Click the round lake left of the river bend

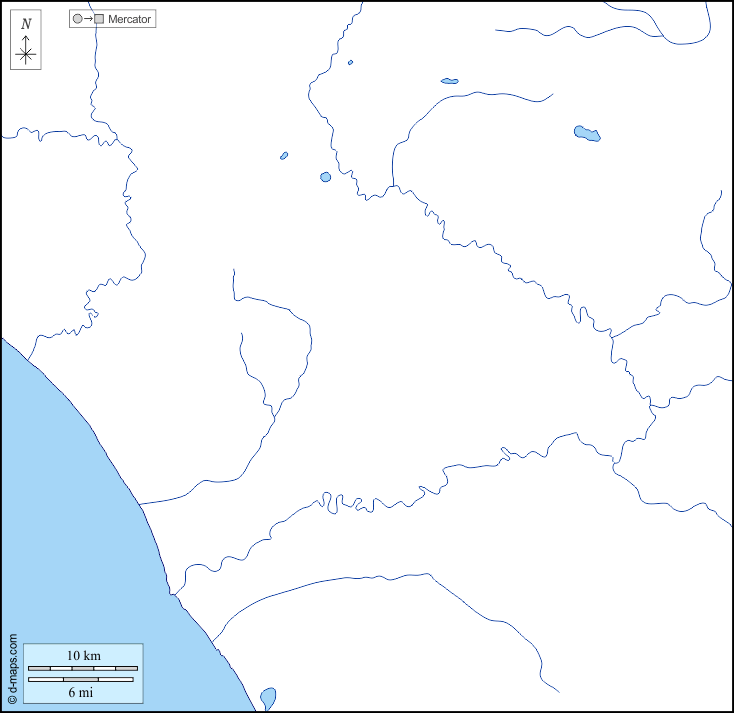(325, 177)
